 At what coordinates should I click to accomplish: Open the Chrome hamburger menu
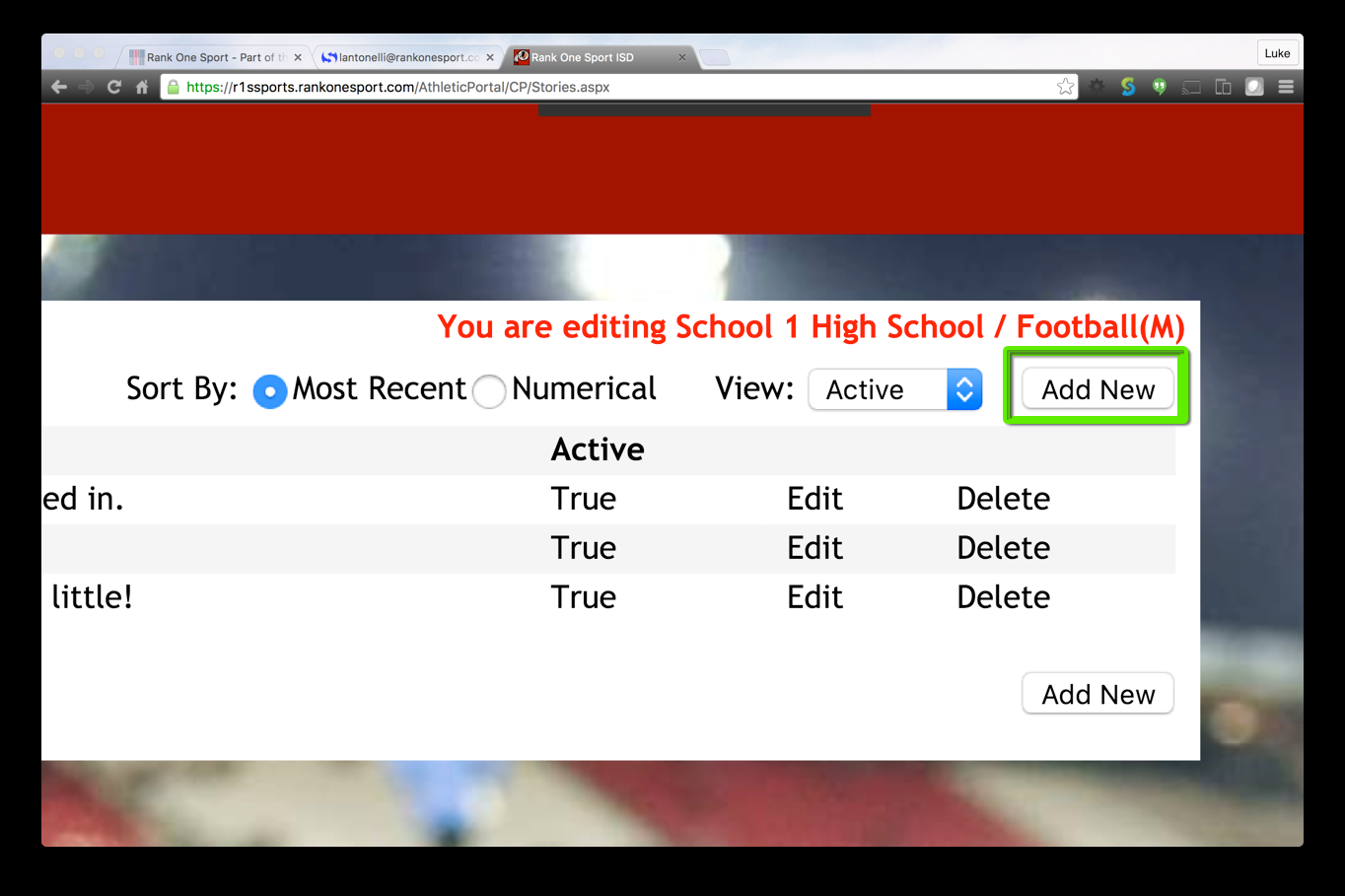pyautogui.click(x=1286, y=87)
